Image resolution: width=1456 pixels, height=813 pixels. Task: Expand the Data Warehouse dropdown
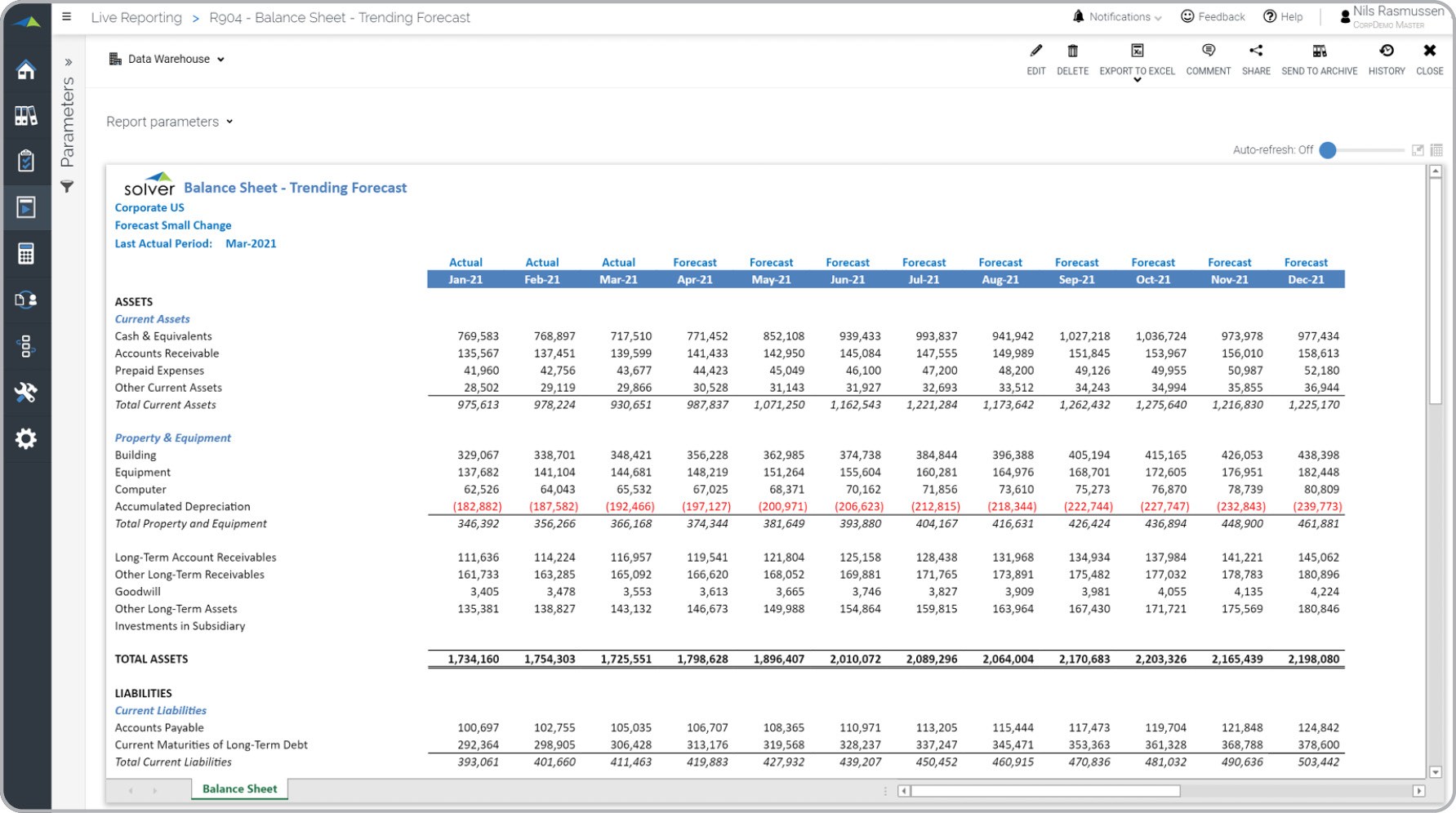pos(167,59)
